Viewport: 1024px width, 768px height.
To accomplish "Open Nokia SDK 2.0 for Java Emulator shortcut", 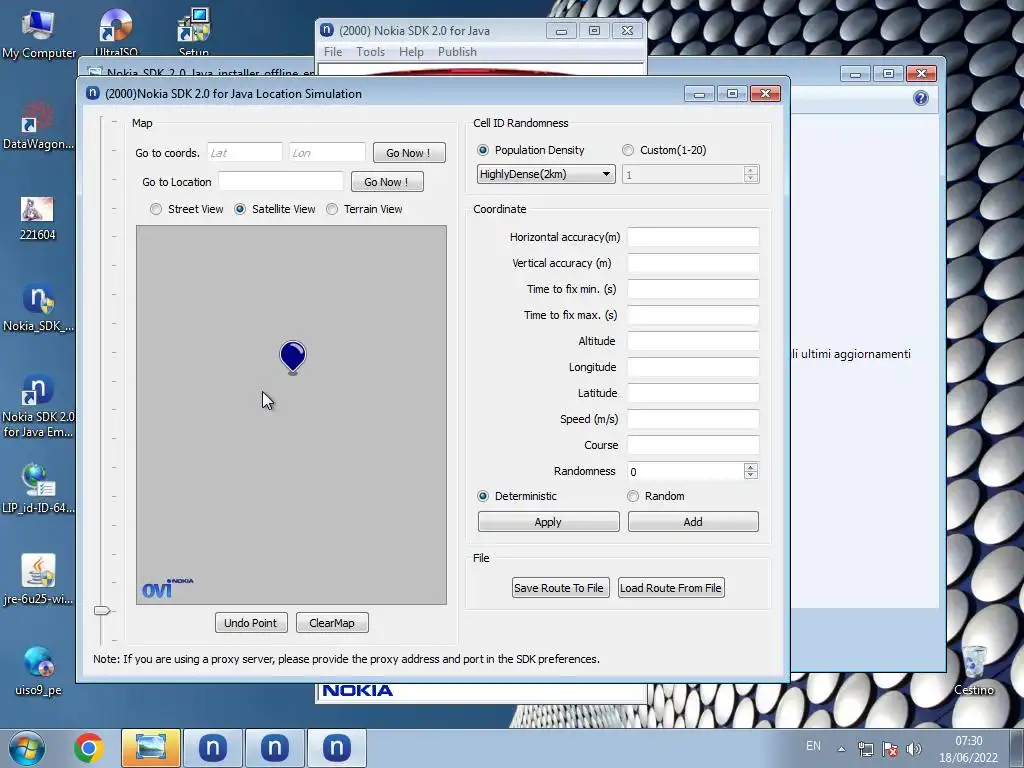I will click(x=38, y=405).
